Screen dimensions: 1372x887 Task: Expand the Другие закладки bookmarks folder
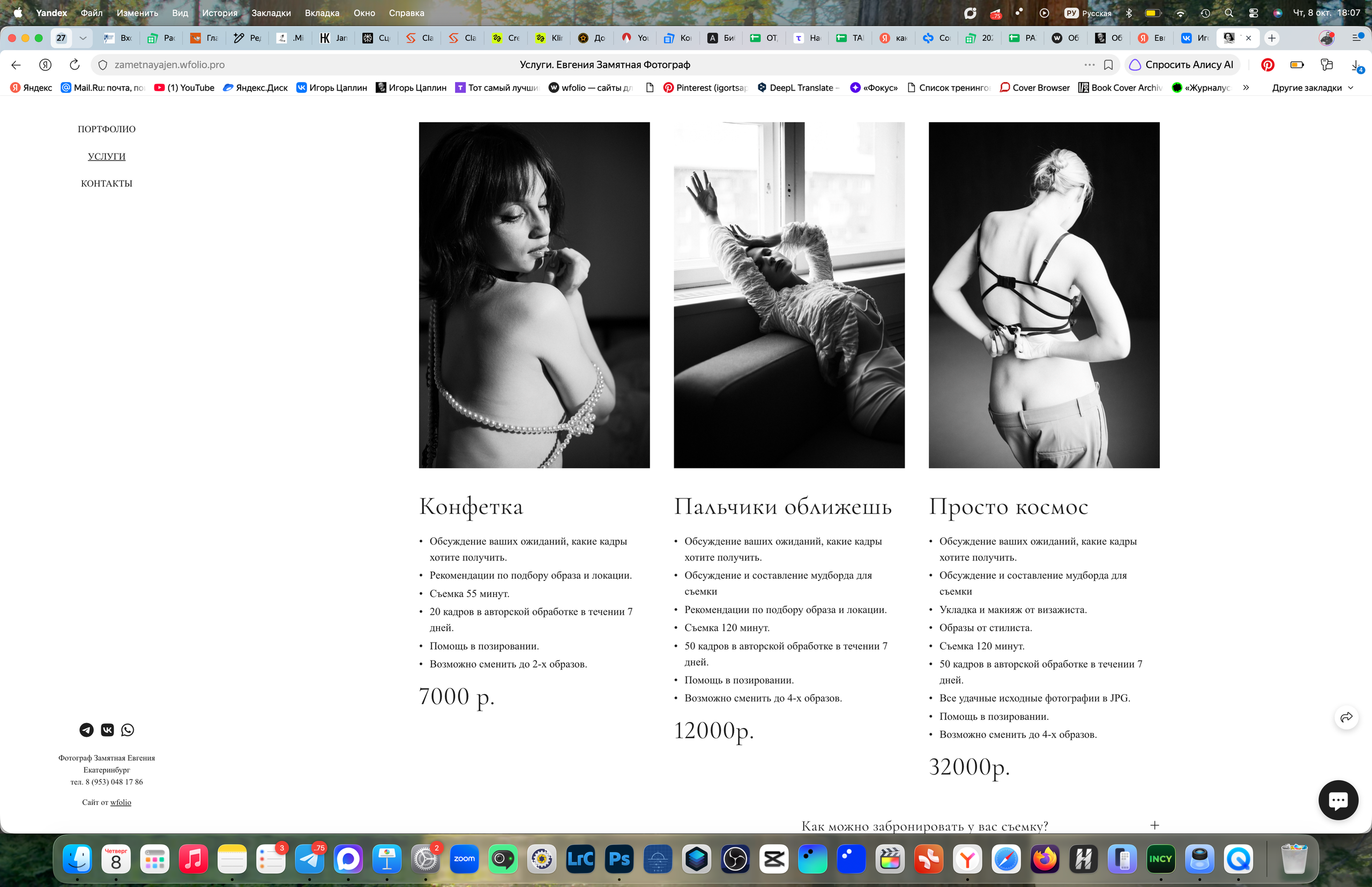click(x=1312, y=87)
